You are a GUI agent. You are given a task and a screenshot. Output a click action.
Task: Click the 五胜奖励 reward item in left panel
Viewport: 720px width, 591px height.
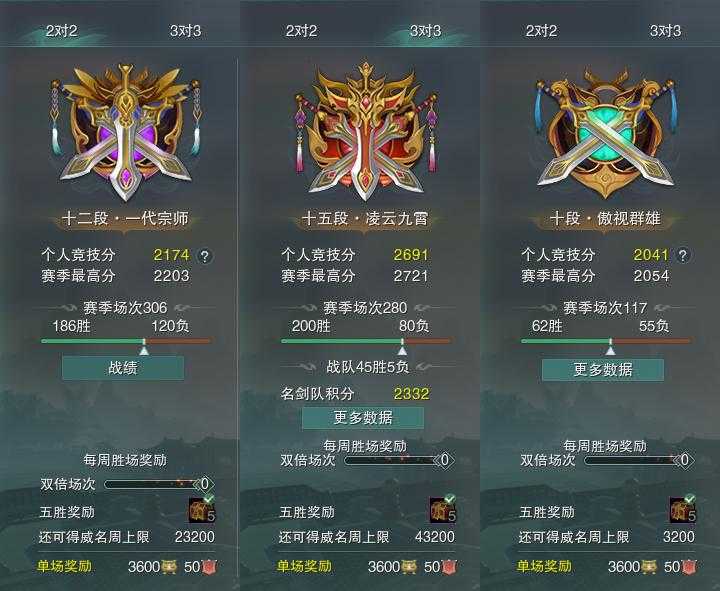[202, 509]
